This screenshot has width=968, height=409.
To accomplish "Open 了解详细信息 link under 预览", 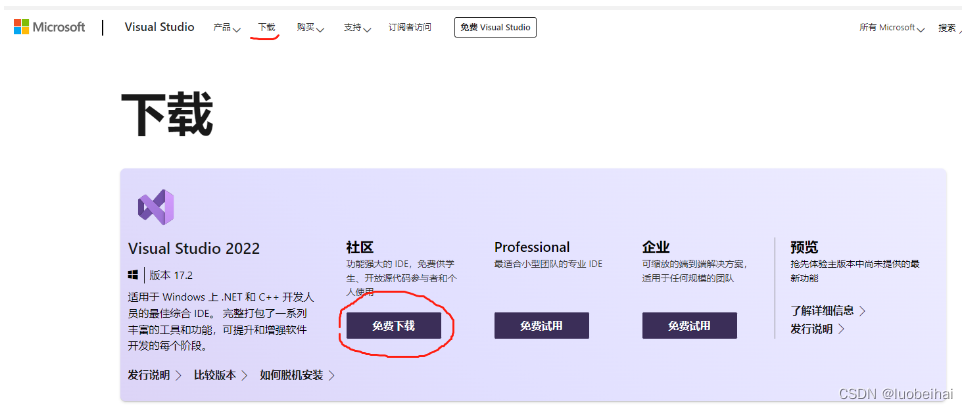I will (828, 310).
